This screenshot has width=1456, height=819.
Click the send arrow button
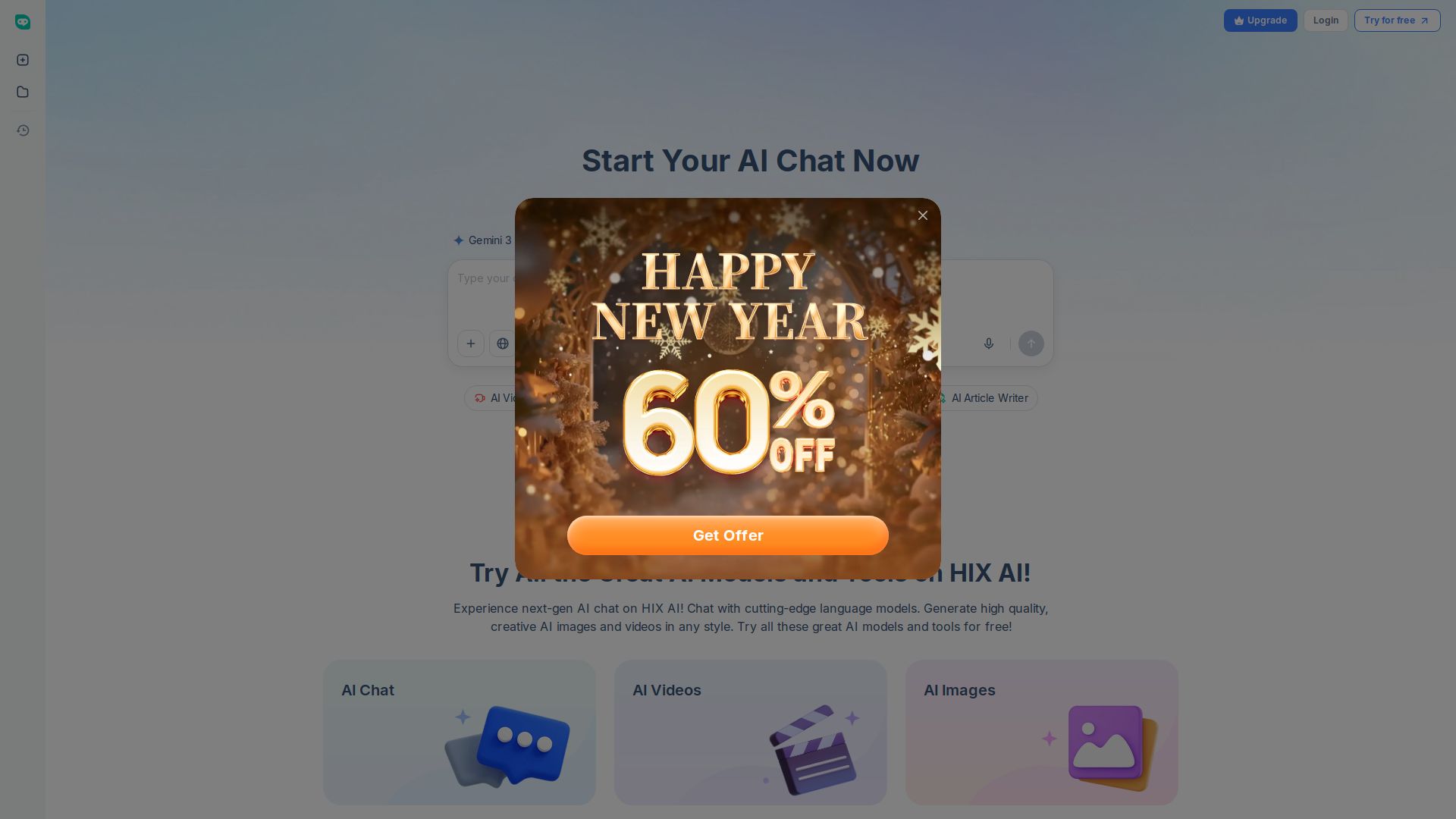click(1031, 344)
